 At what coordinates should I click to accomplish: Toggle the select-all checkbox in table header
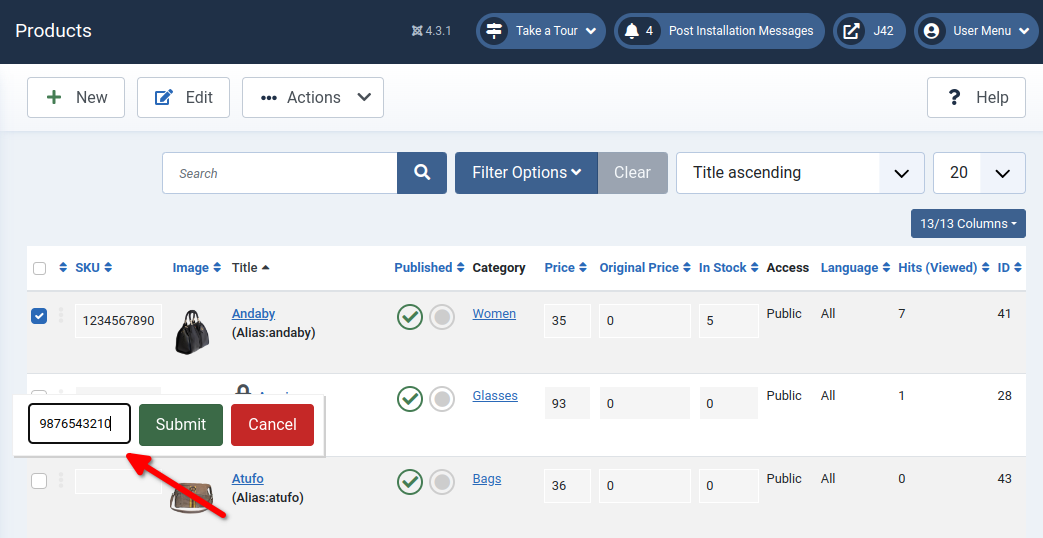pos(39,268)
